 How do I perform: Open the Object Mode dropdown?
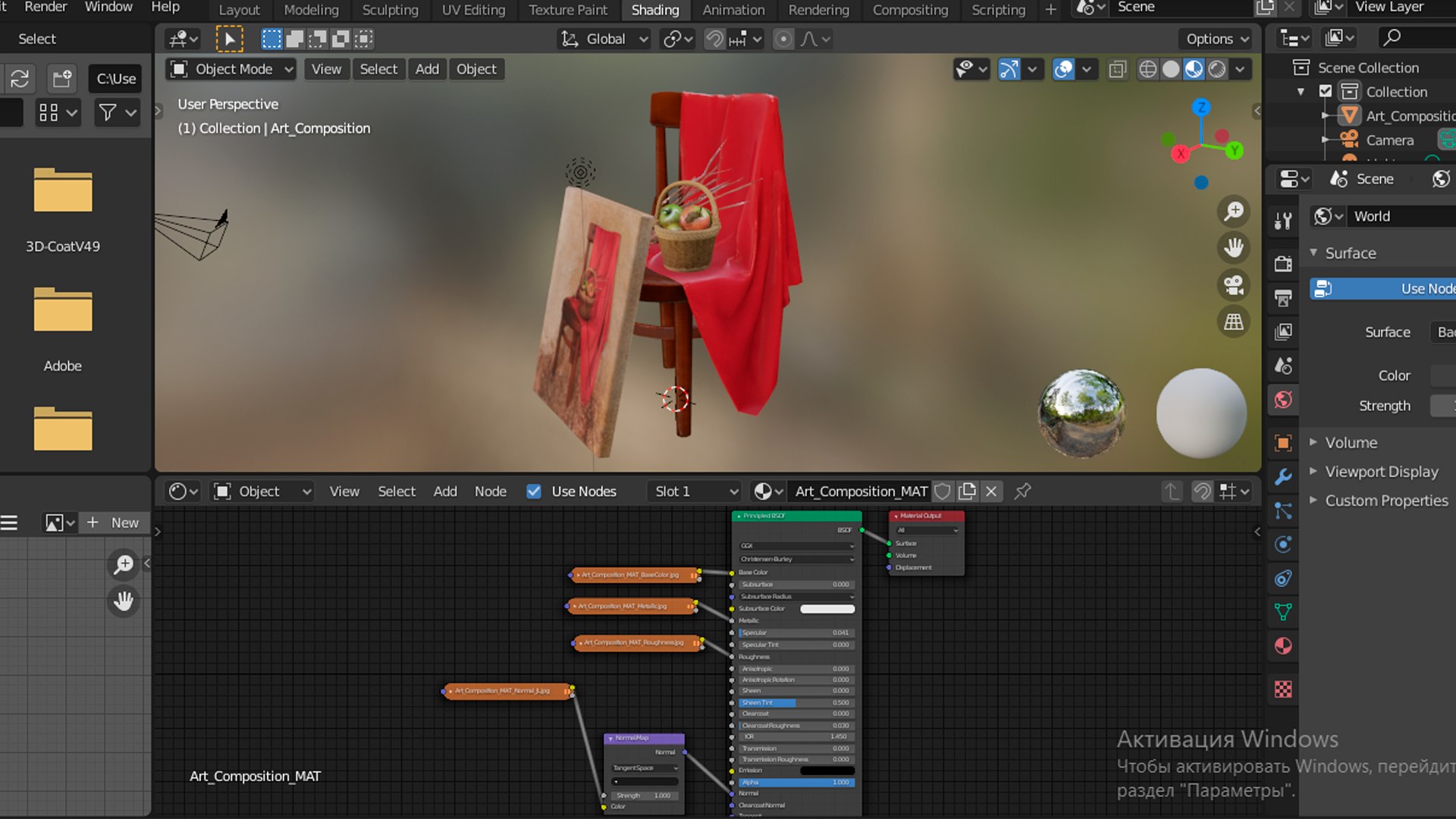click(x=231, y=69)
